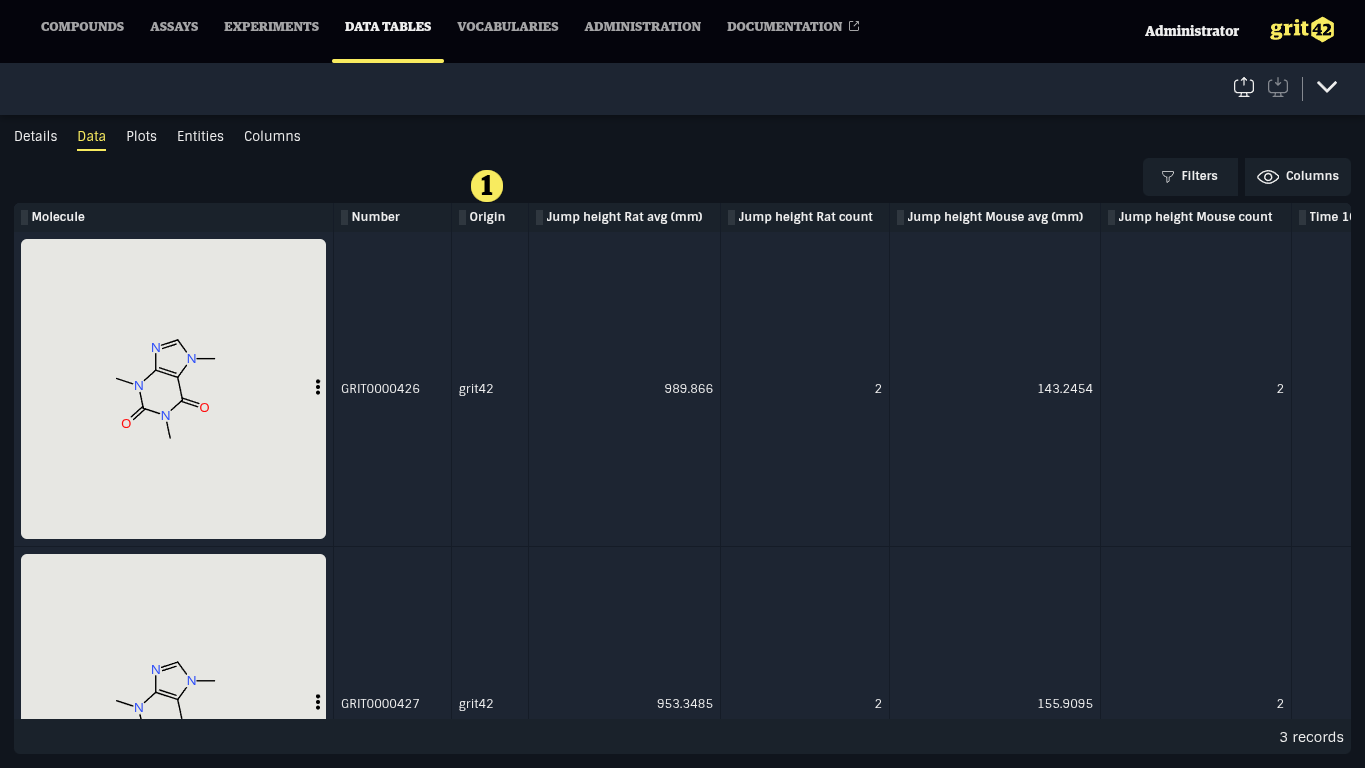Open the VOCABULARIES menu
The width and height of the screenshot is (1365, 768).
[507, 27]
